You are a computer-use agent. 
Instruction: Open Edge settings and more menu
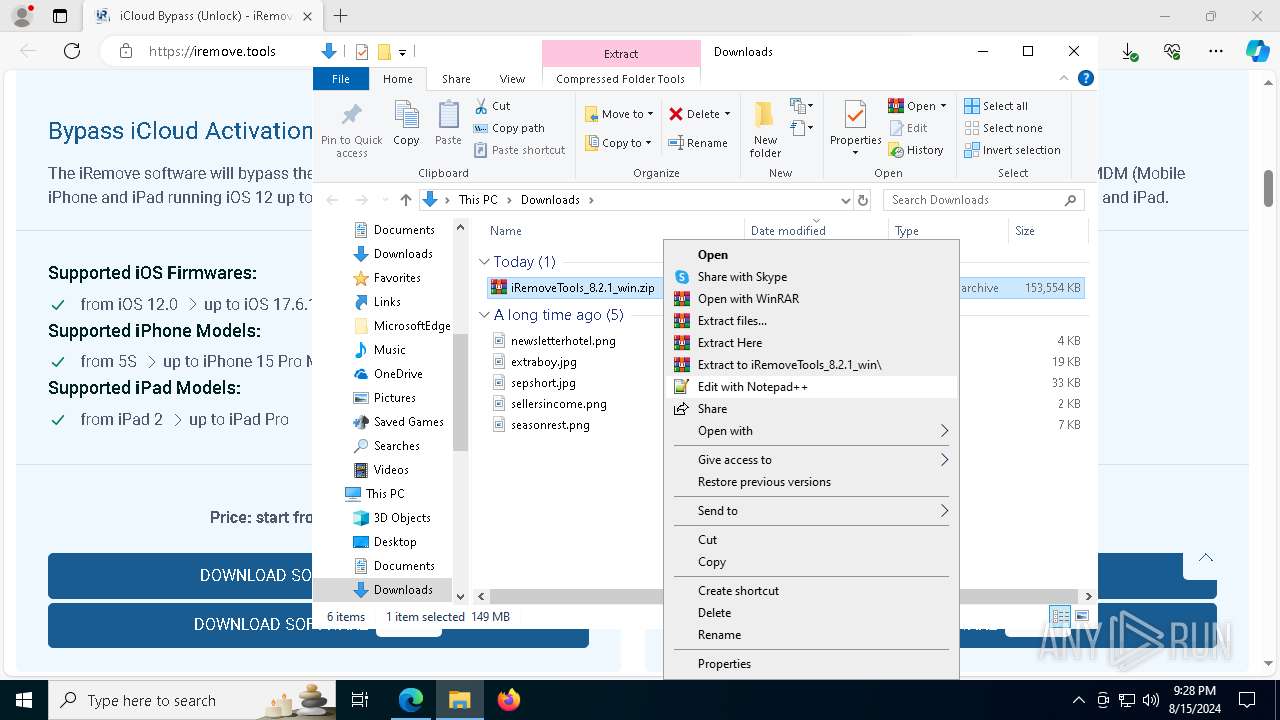click(x=1216, y=51)
